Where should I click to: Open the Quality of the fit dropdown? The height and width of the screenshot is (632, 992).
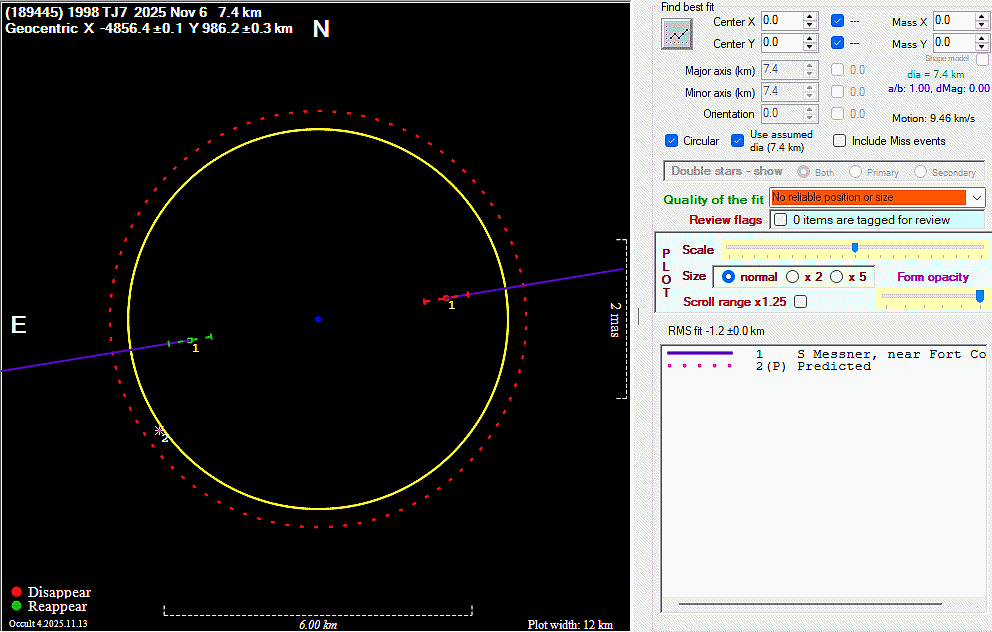(976, 198)
